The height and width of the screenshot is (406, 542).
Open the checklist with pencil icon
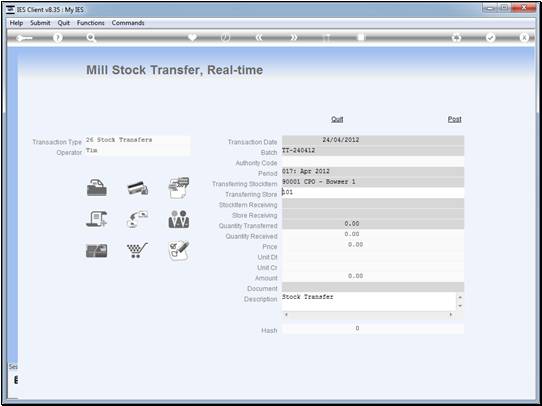pyautogui.click(x=179, y=251)
